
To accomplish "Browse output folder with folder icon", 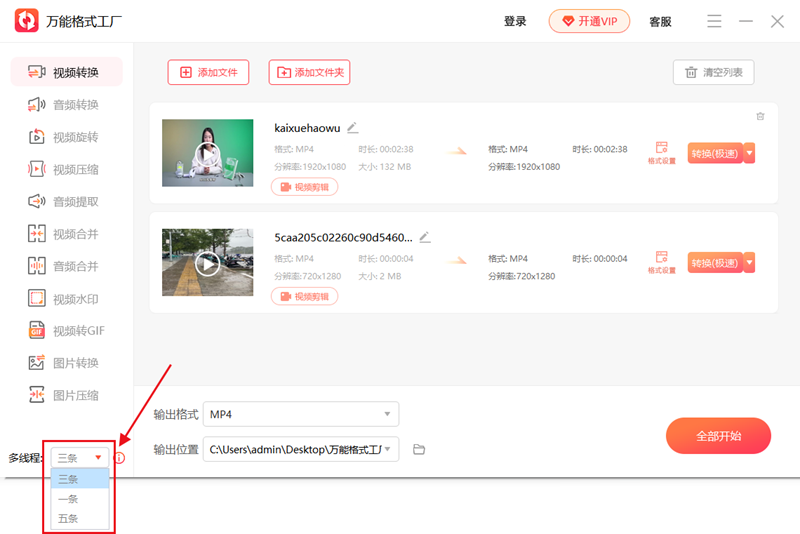I will tap(419, 449).
